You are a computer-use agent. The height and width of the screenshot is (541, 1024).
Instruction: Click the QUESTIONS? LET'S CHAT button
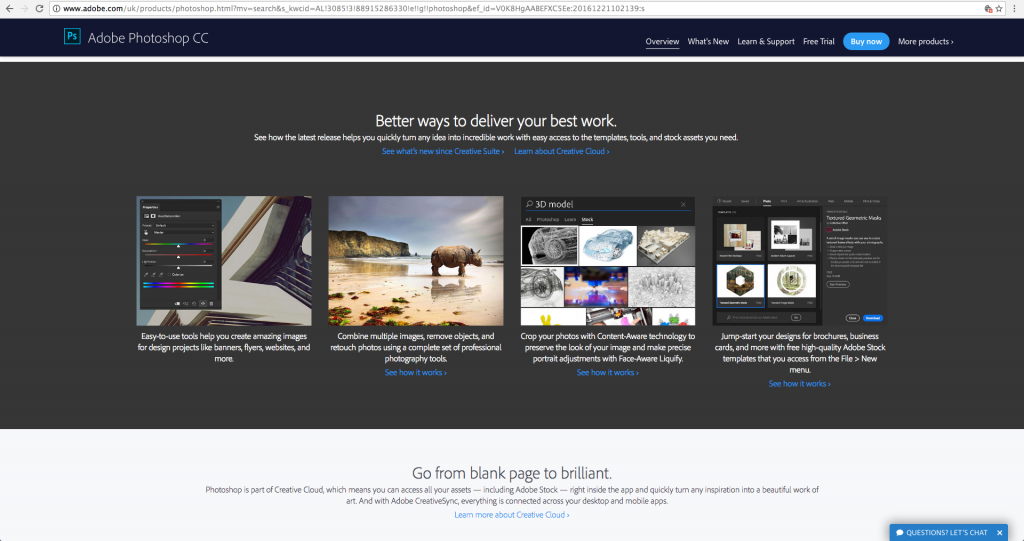(946, 533)
